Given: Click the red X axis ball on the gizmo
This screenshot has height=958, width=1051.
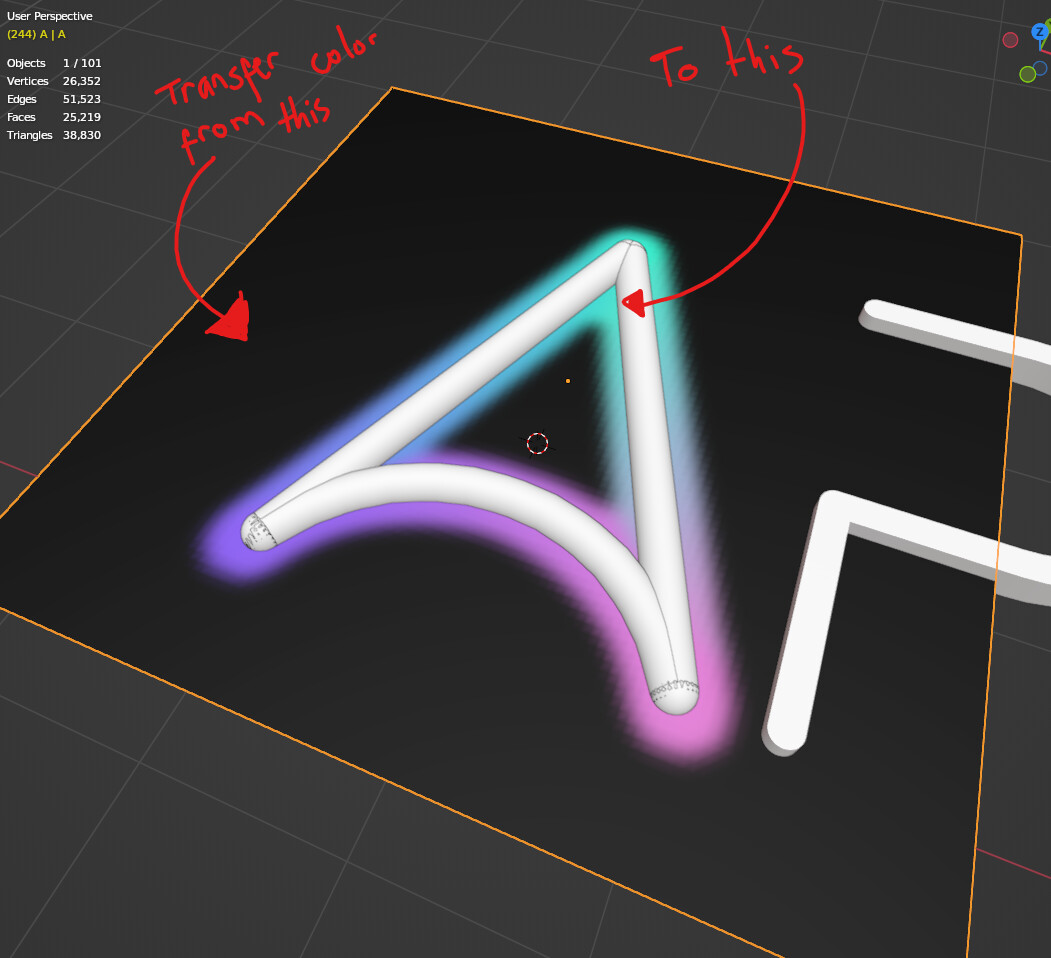Looking at the screenshot, I should [x=1048, y=53].
